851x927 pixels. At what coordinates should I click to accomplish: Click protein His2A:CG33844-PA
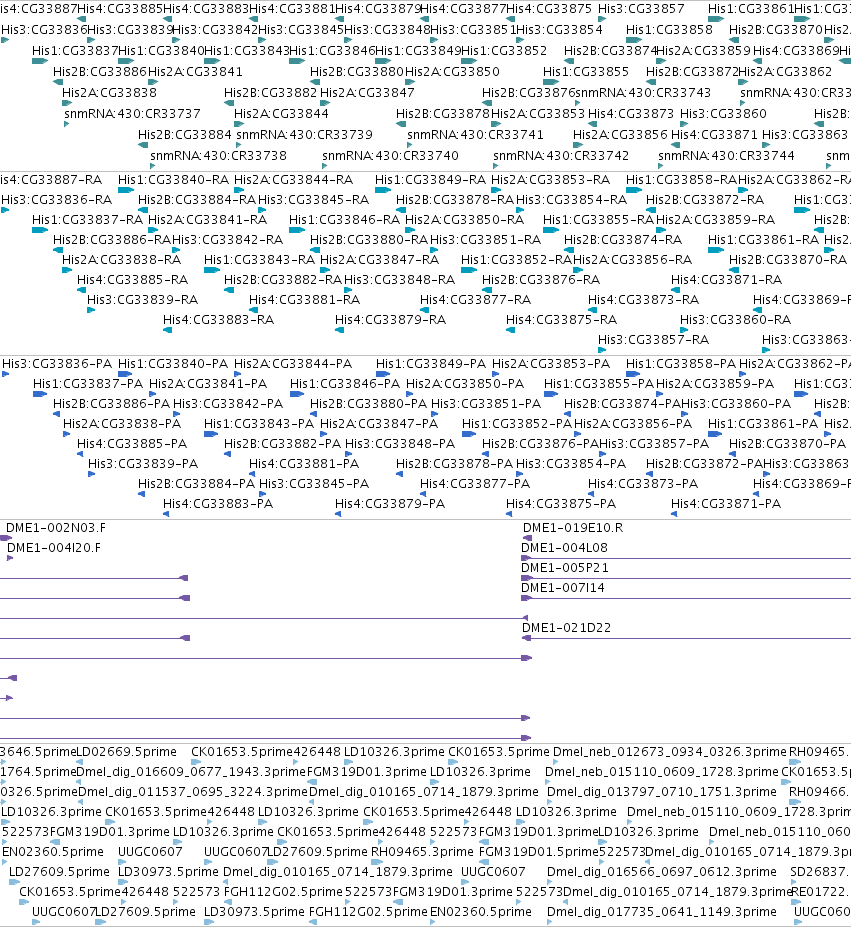(x=293, y=364)
